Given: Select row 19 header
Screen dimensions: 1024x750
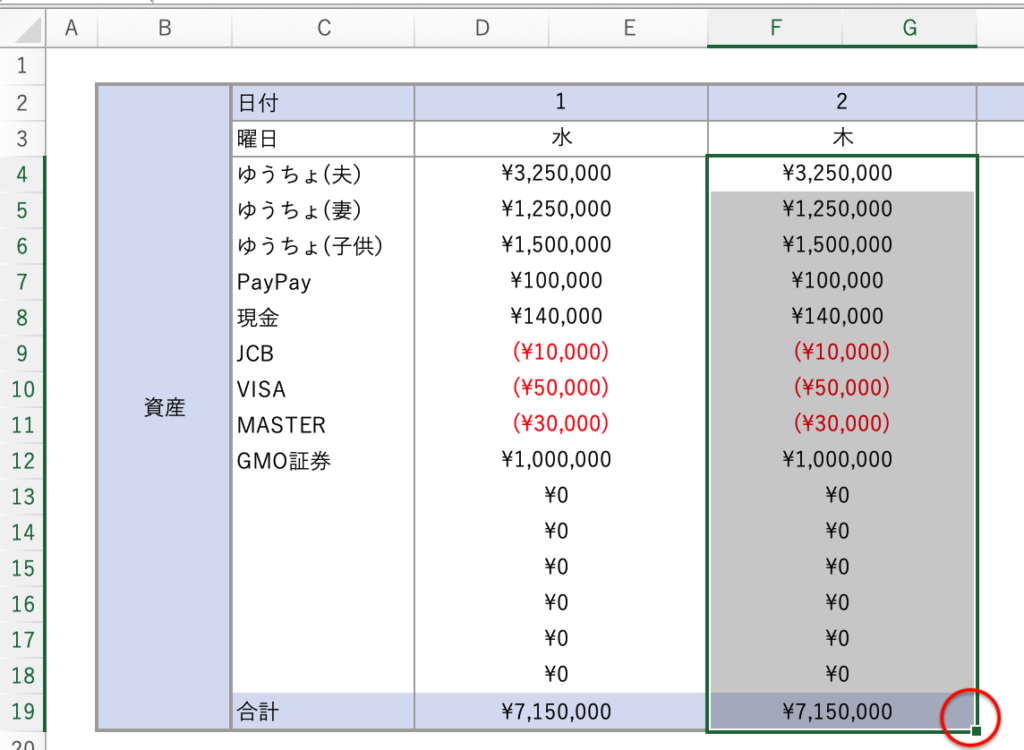Looking at the screenshot, I should (23, 712).
